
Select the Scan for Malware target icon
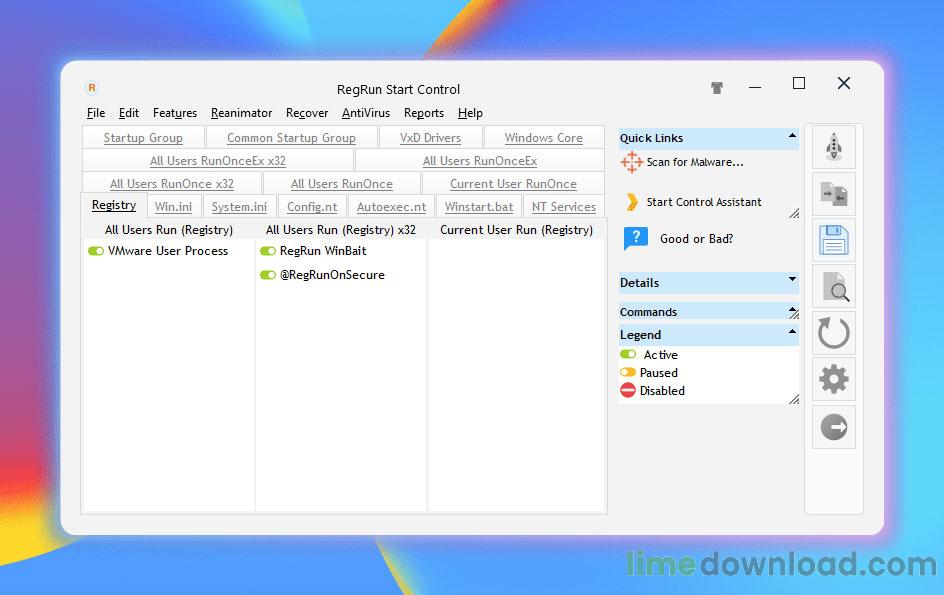[x=631, y=162]
